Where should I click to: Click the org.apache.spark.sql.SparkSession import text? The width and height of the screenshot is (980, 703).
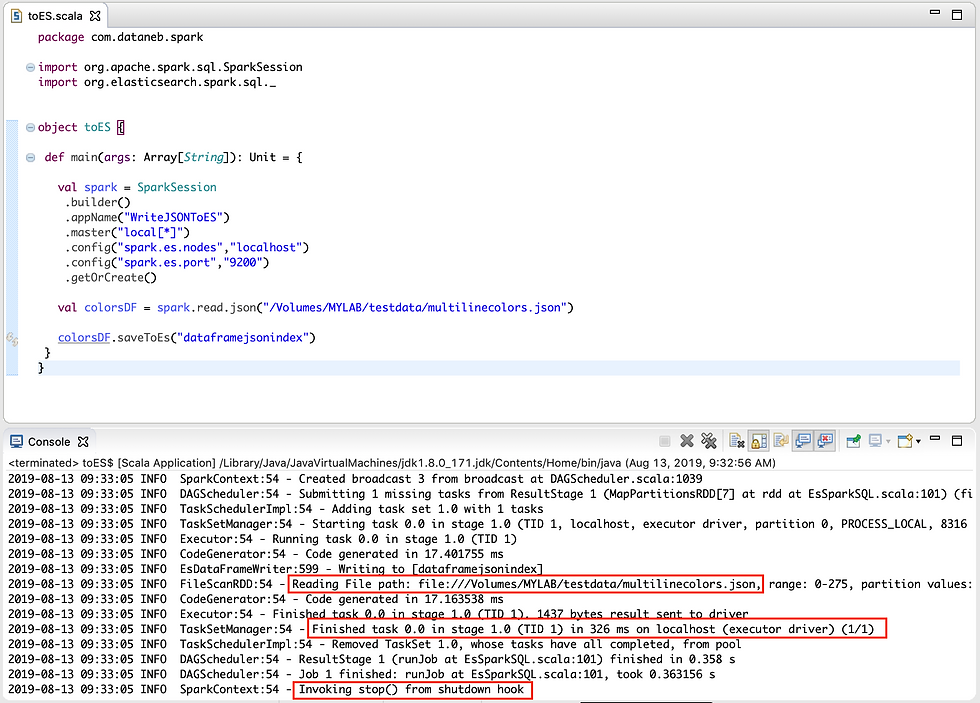193,67
